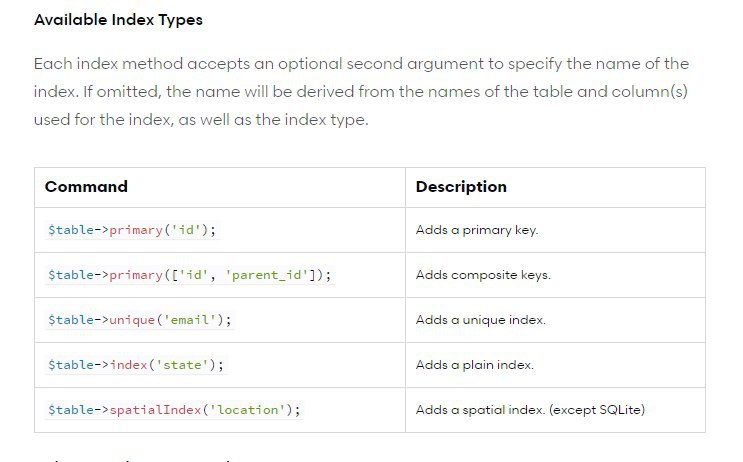Click the 'parent_id' string in the code
743x462 pixels.
point(267,275)
